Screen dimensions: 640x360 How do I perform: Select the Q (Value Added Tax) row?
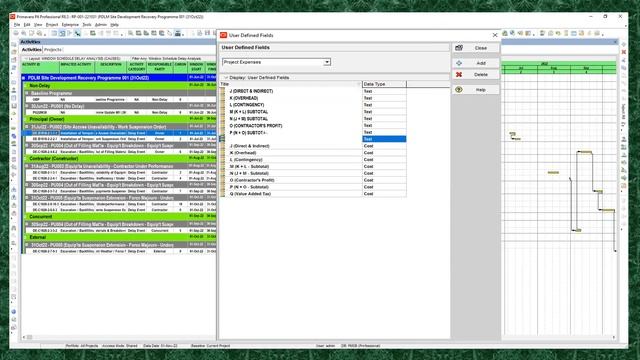[313, 194]
